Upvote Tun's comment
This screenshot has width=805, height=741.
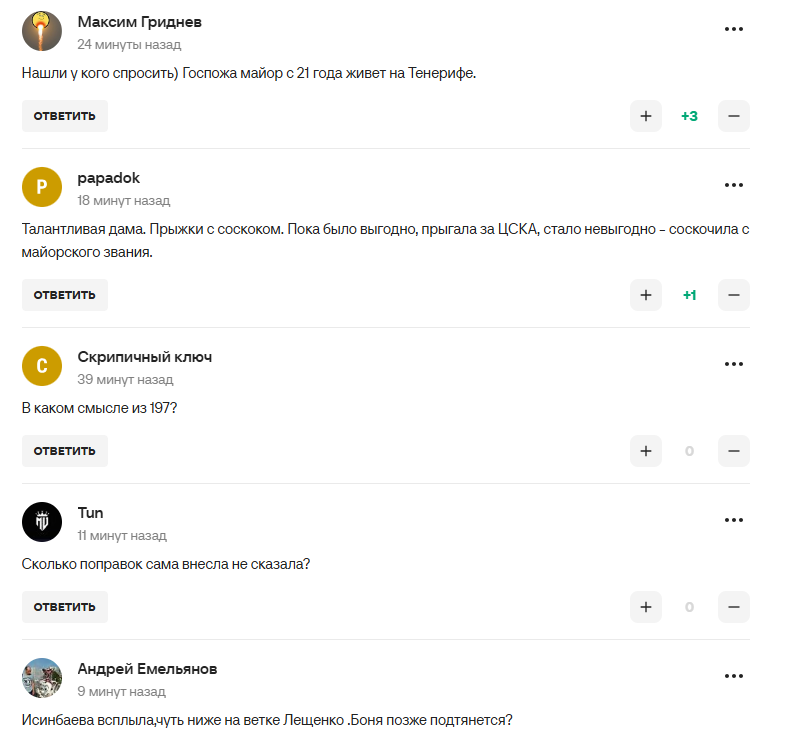[x=645, y=607]
